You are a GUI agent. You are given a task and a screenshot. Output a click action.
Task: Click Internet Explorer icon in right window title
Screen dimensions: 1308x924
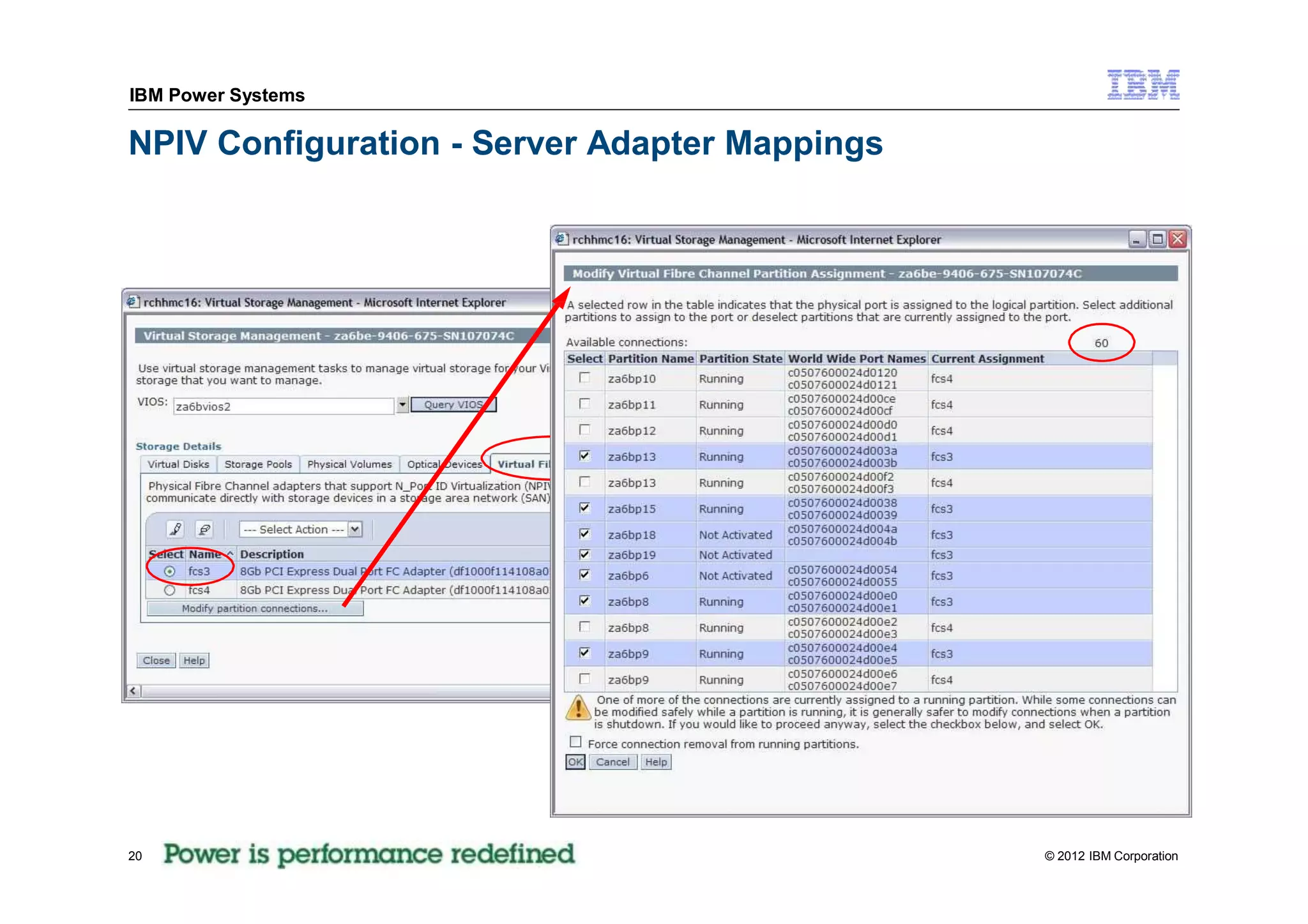click(561, 239)
